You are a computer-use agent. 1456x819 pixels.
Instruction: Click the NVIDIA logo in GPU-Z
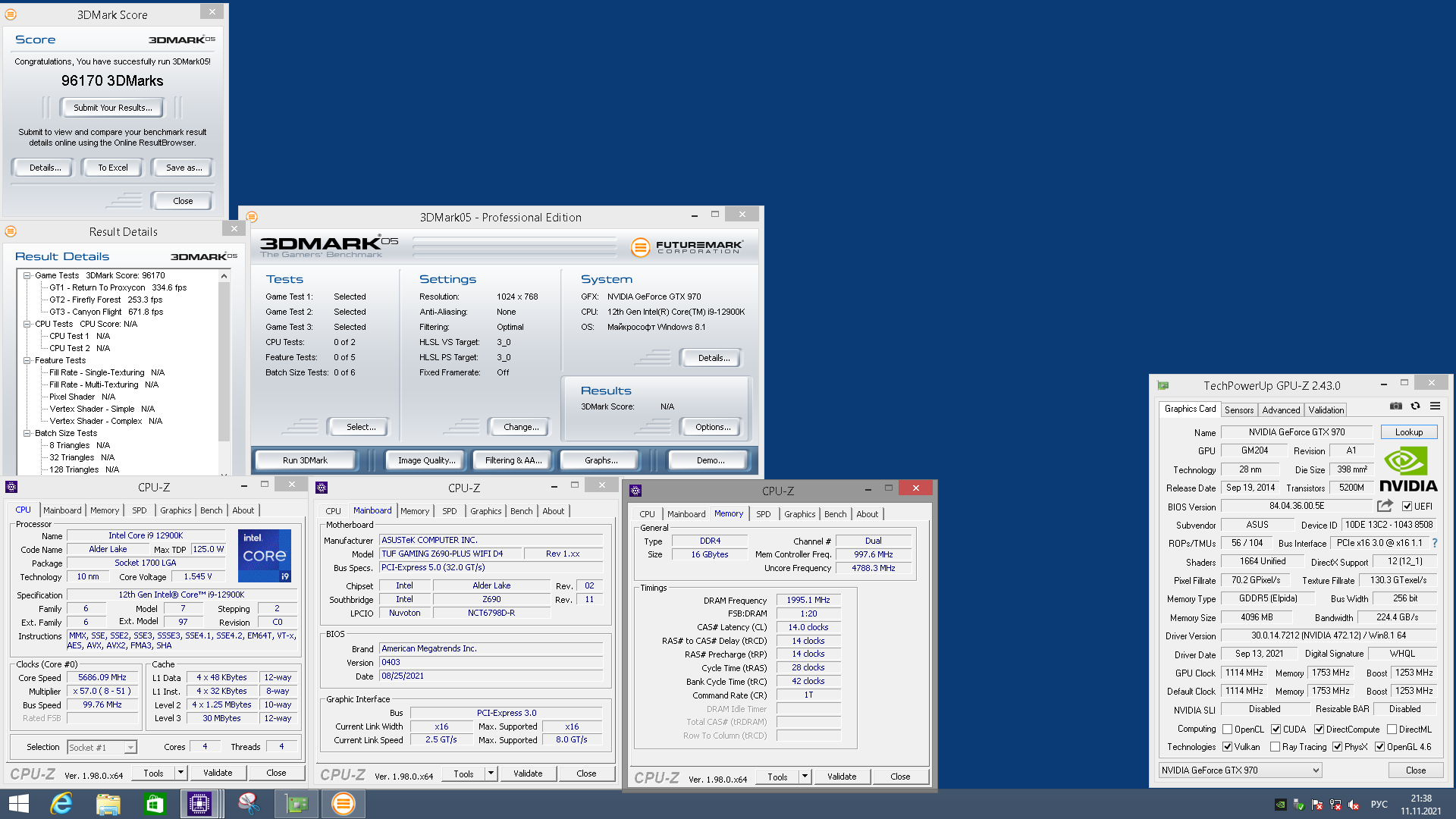[1407, 470]
